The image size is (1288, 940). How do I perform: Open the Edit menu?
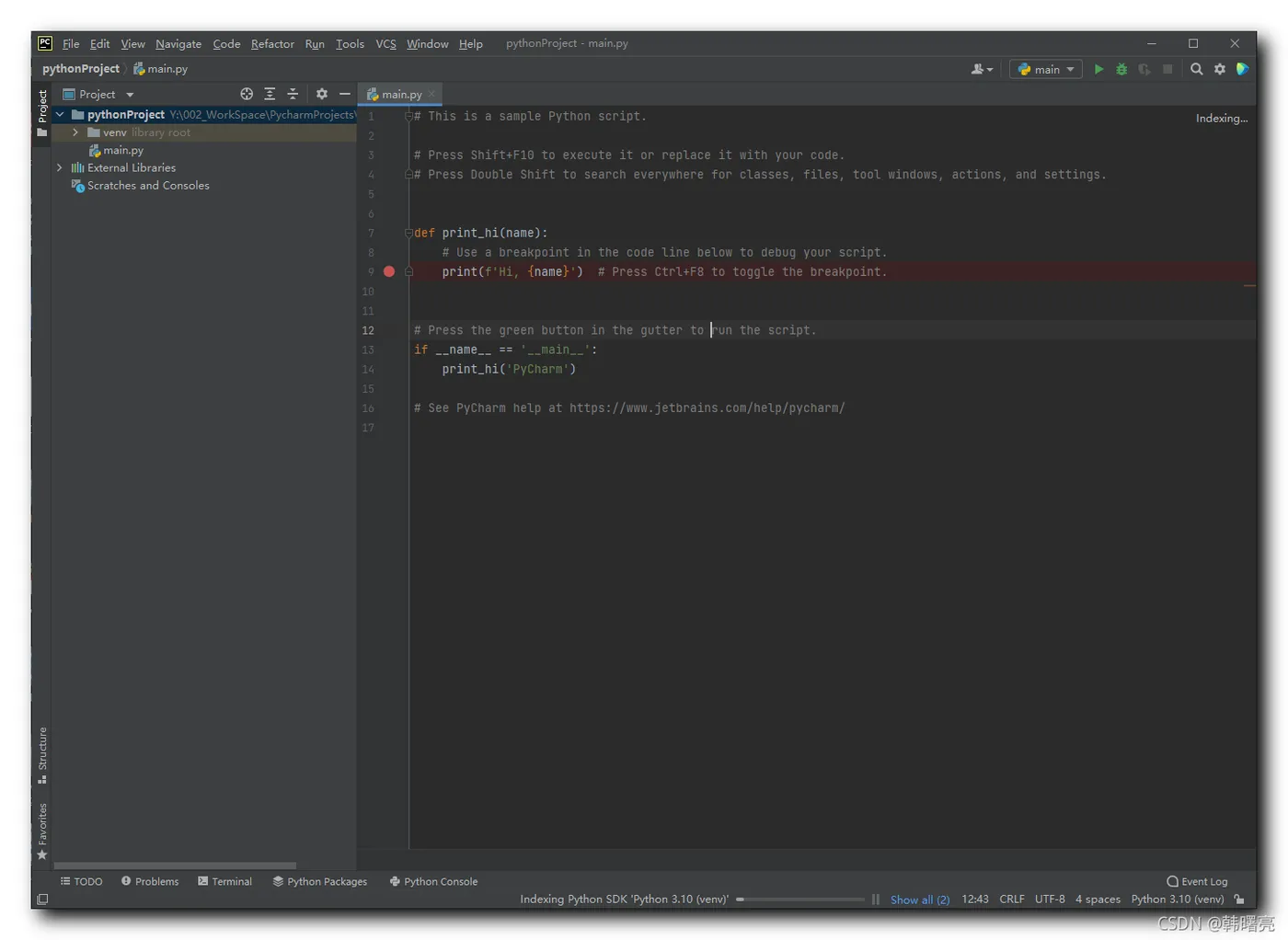[99, 43]
